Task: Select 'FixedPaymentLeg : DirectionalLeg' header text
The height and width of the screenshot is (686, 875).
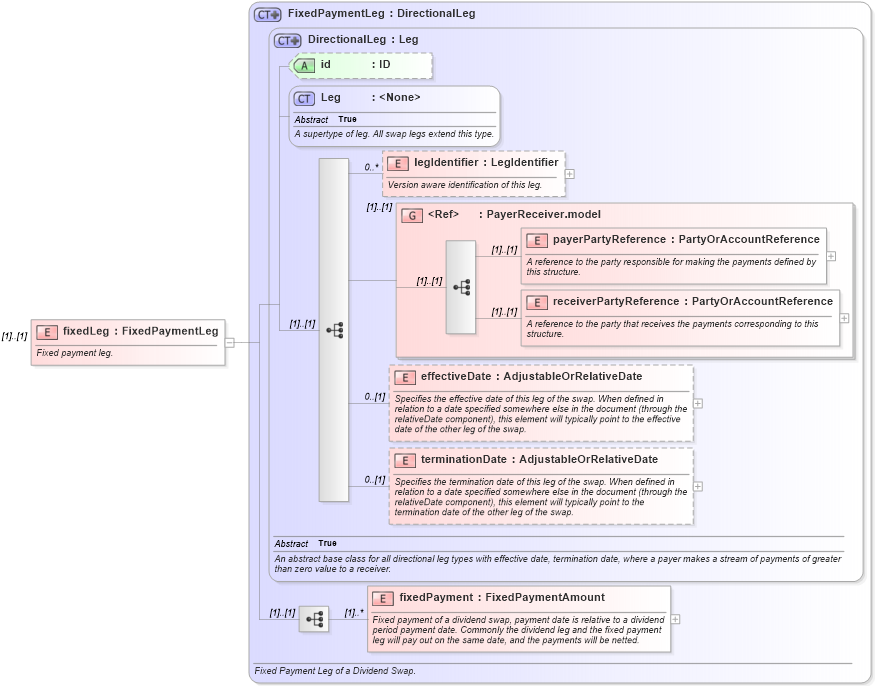Action: click(x=382, y=13)
